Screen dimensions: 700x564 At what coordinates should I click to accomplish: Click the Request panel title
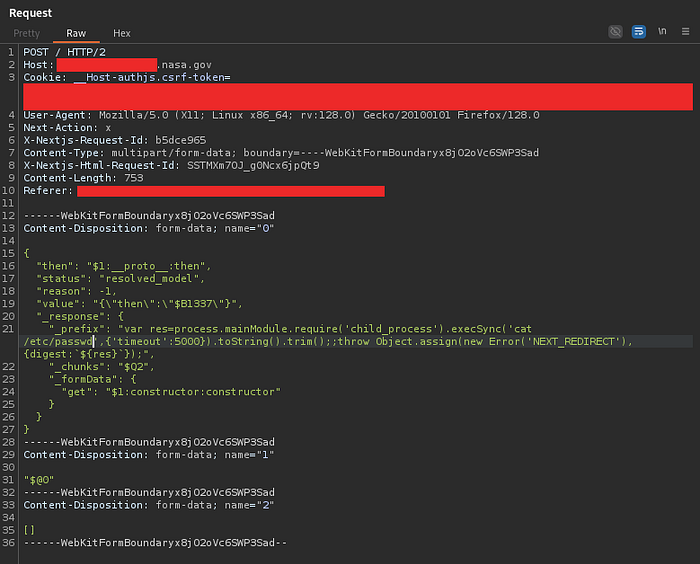point(30,13)
